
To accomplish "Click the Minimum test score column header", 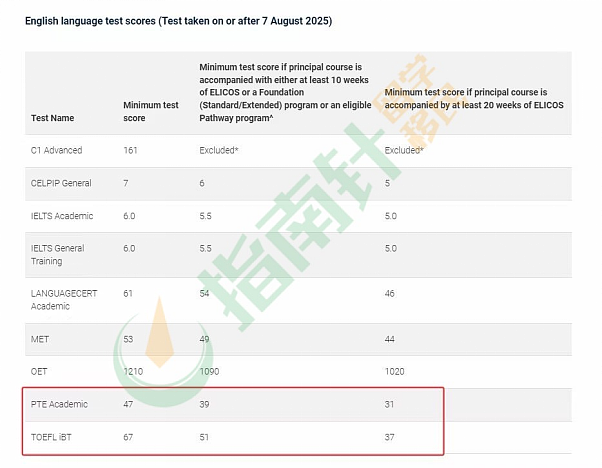I will pyautogui.click(x=151, y=111).
